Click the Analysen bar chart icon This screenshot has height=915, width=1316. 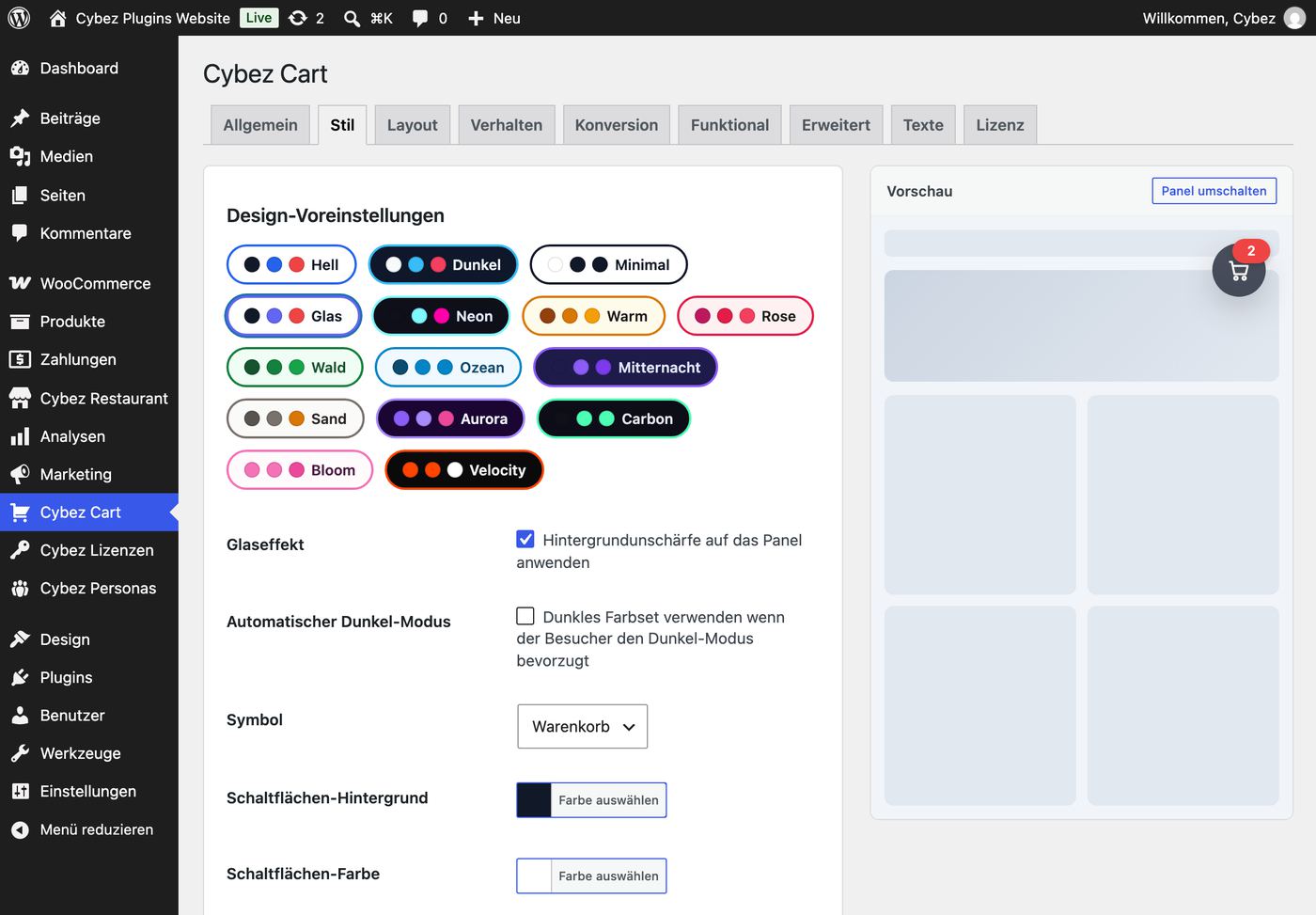pyautogui.click(x=20, y=436)
